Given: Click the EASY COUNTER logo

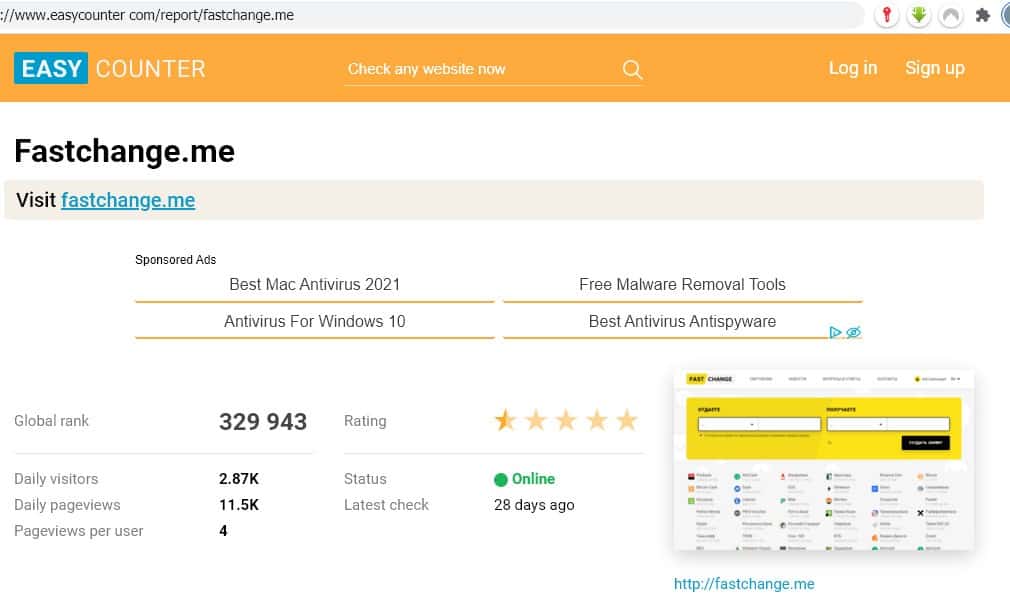Looking at the screenshot, I should [110, 68].
